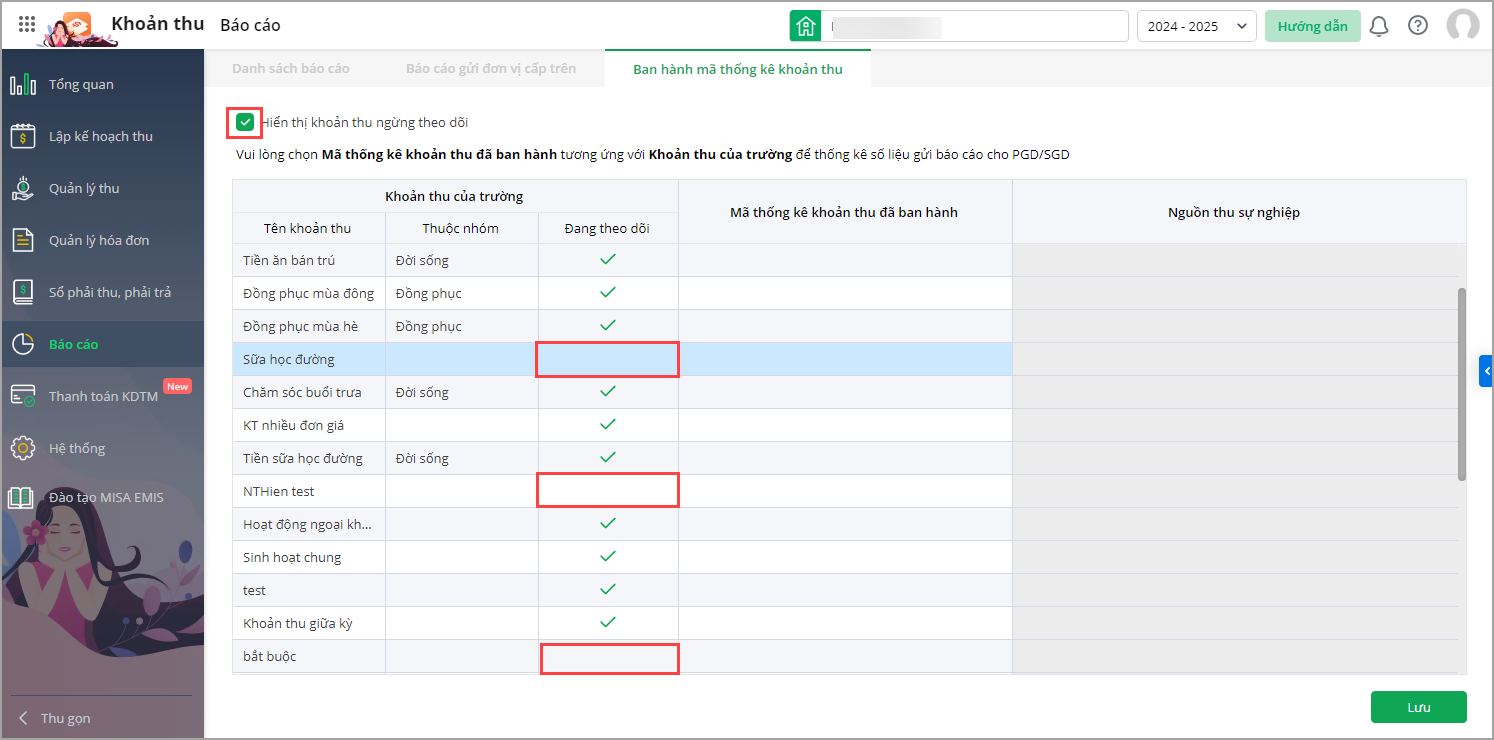Open Tổng quan in the sidebar
The width and height of the screenshot is (1494, 740).
point(102,85)
